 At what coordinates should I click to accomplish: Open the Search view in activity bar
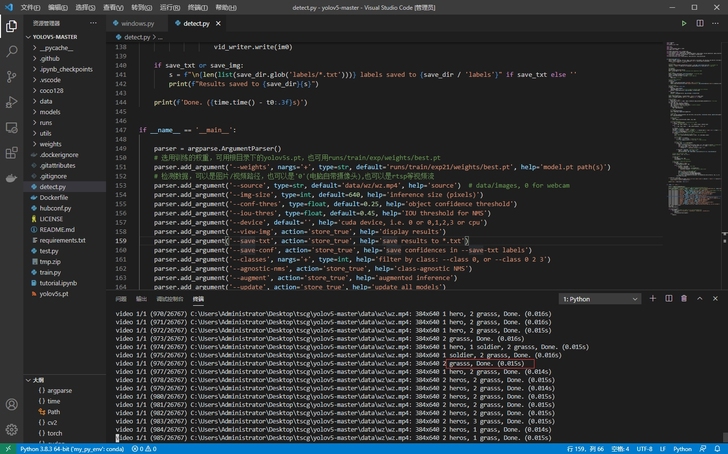click(x=12, y=51)
